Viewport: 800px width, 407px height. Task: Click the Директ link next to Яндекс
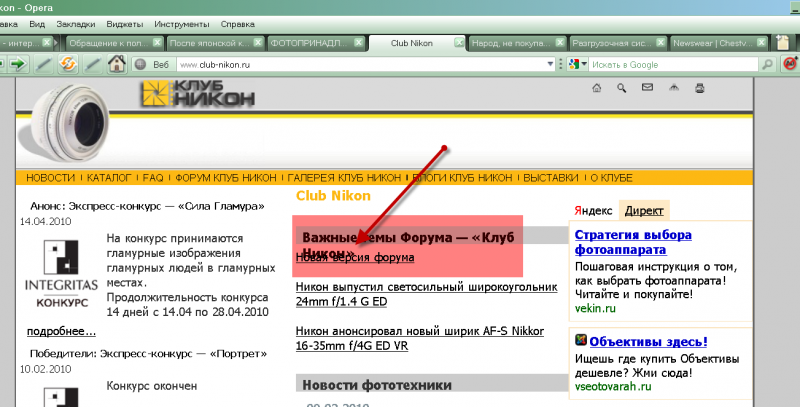coord(644,211)
